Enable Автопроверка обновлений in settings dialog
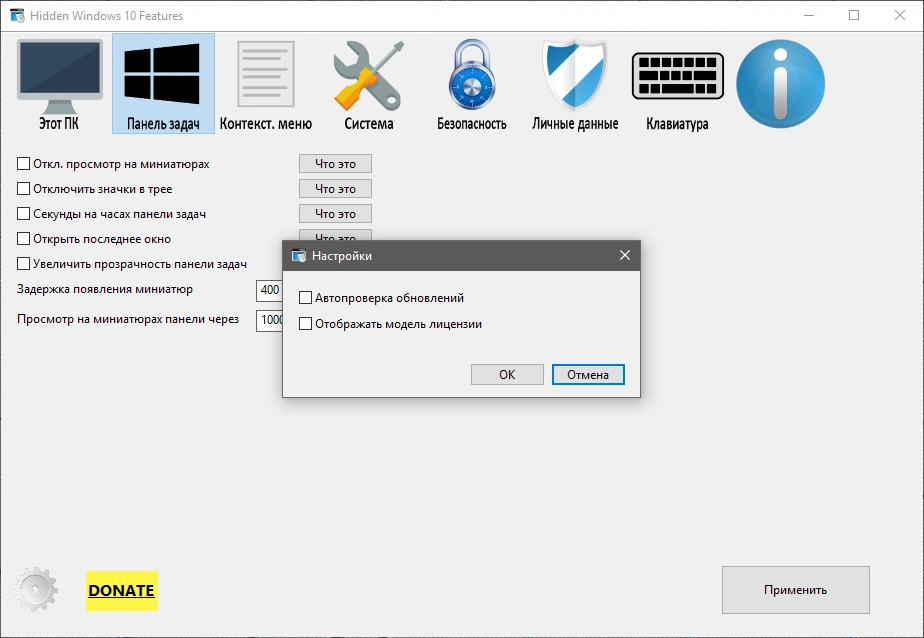924x638 pixels. click(305, 298)
